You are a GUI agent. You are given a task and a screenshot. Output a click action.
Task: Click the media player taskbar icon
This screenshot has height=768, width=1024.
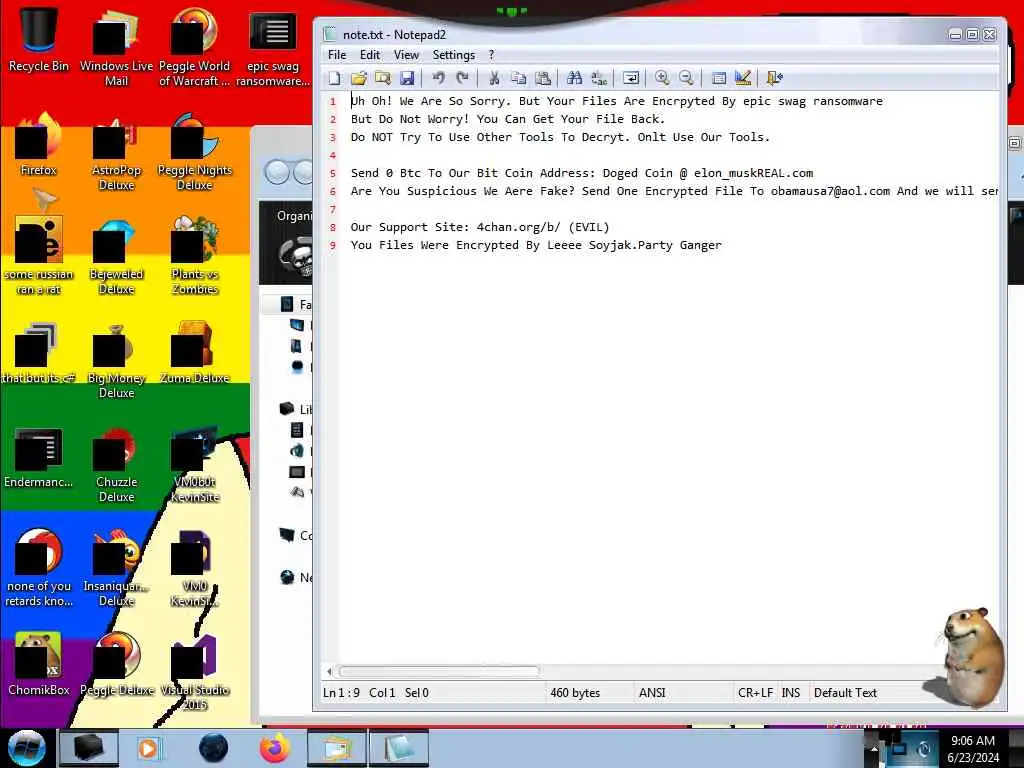[x=150, y=748]
